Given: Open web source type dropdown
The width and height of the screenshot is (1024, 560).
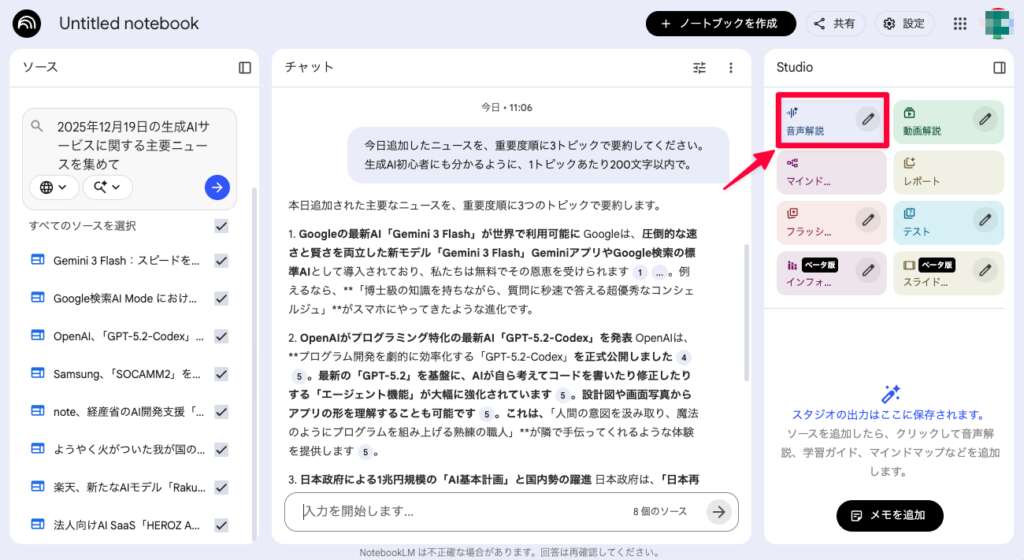Looking at the screenshot, I should [54, 187].
